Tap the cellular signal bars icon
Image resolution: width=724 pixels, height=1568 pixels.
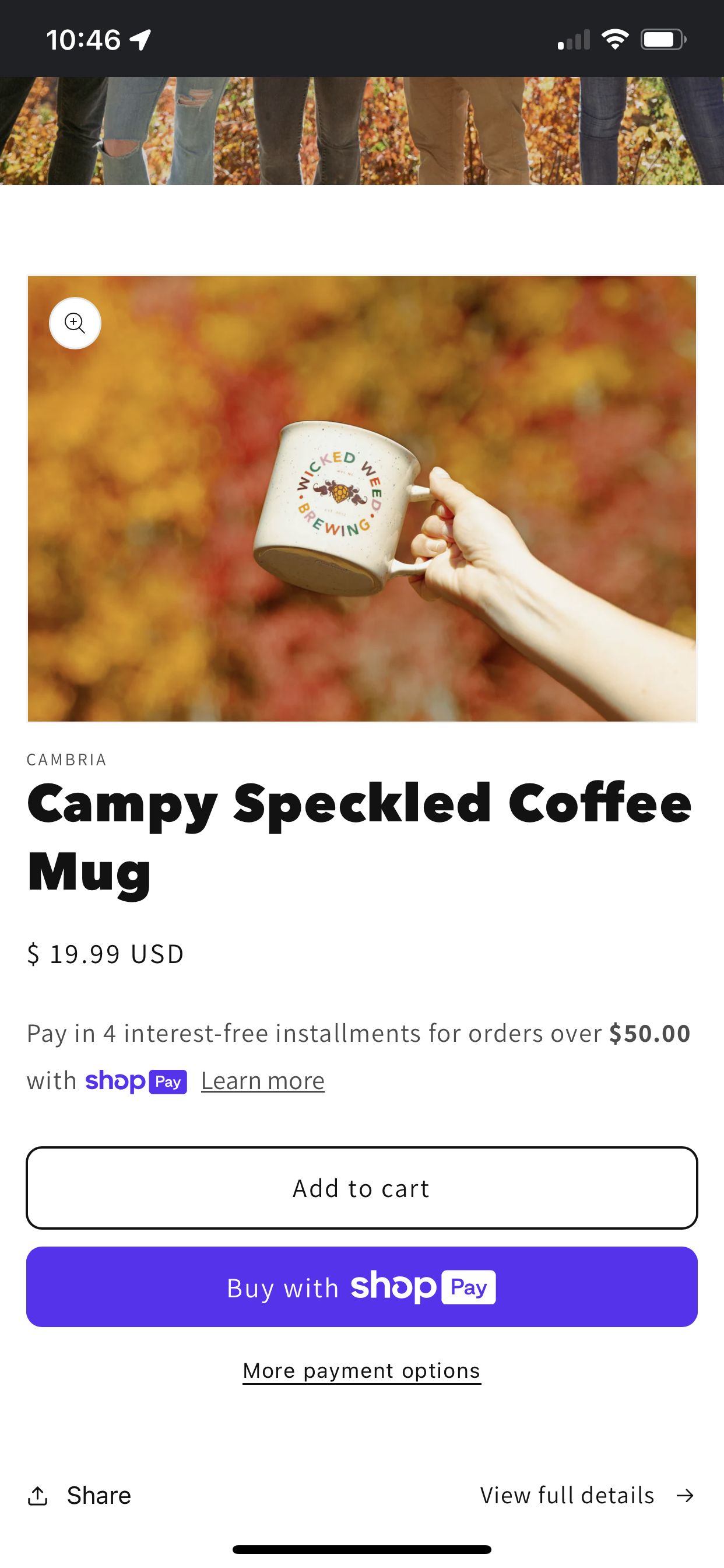pos(574,40)
